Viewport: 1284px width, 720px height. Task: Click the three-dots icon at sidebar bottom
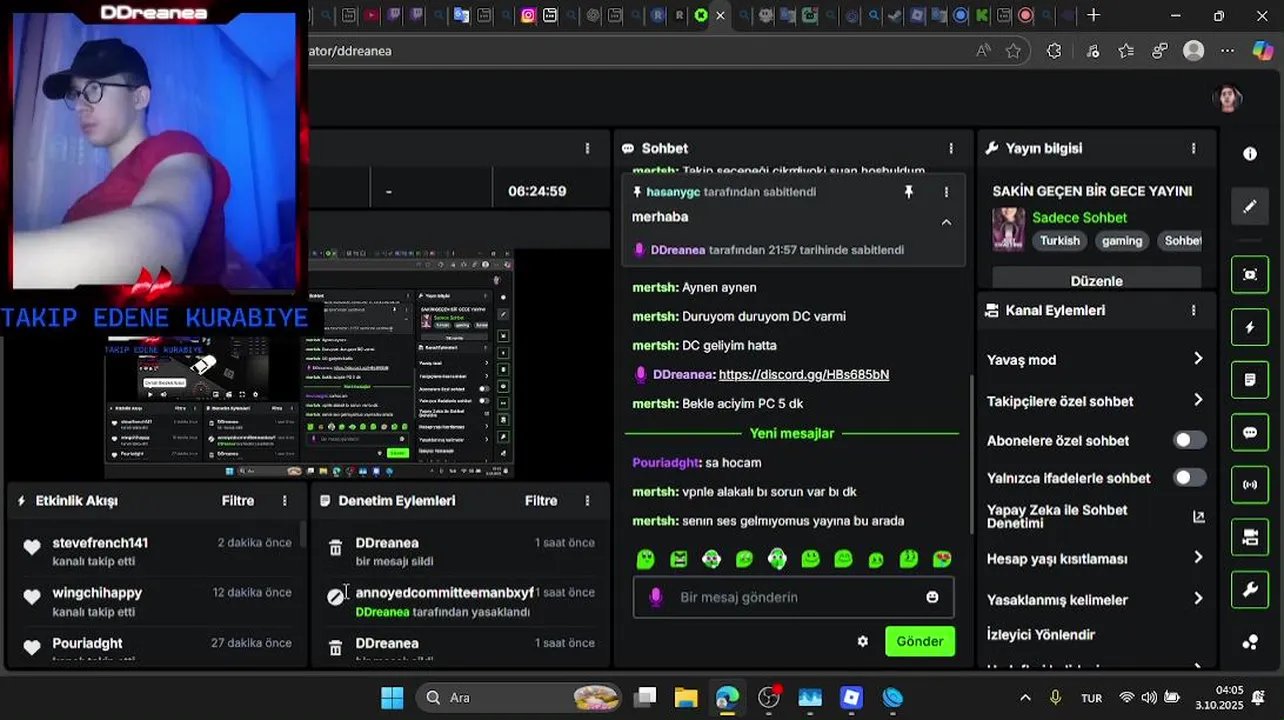(1250, 643)
